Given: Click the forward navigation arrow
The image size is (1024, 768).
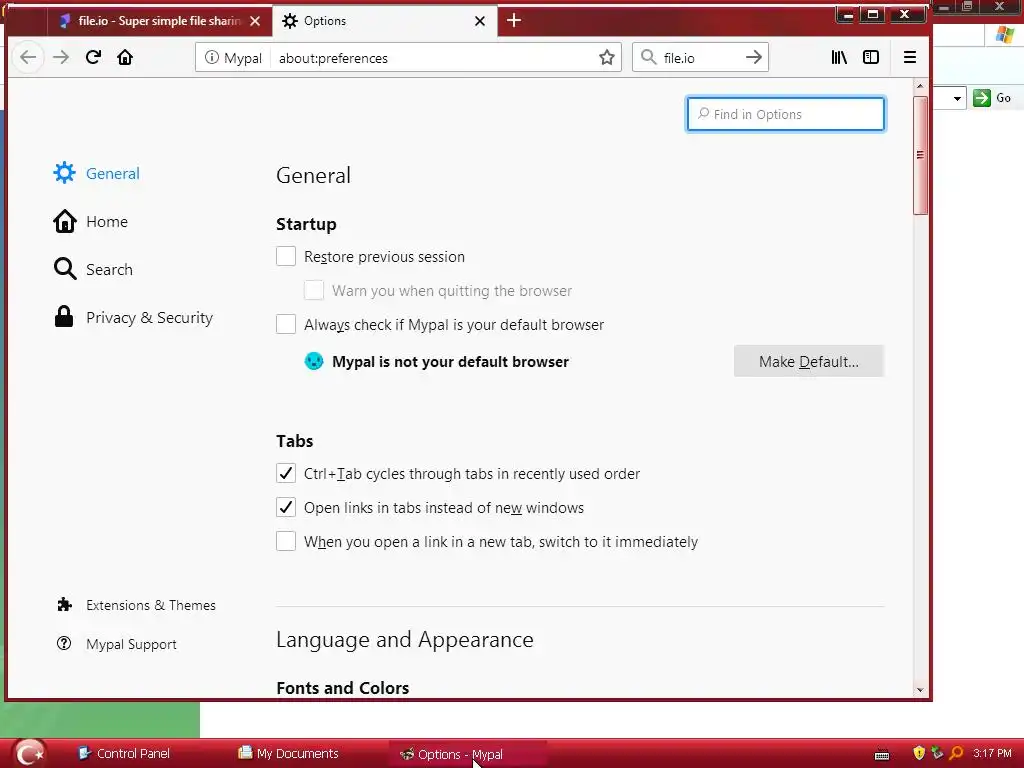Looking at the screenshot, I should tap(61, 57).
